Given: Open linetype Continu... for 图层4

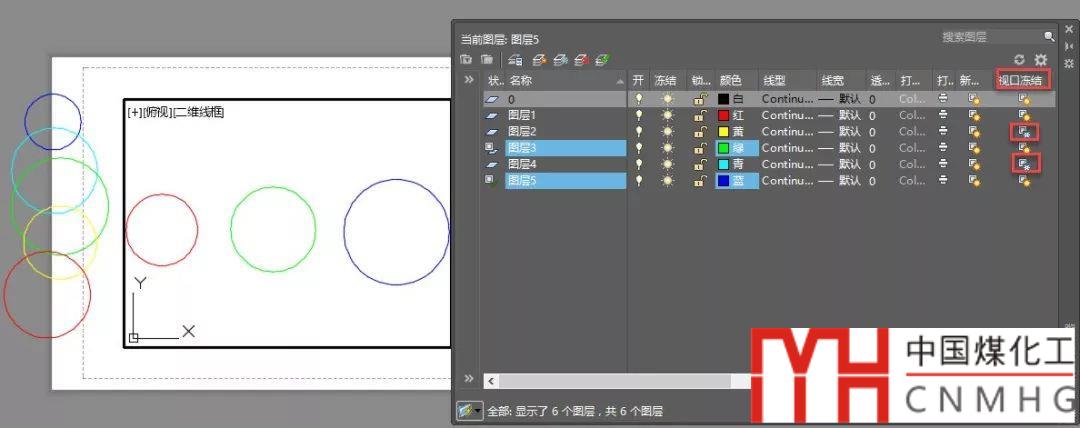Looking at the screenshot, I should [788, 164].
